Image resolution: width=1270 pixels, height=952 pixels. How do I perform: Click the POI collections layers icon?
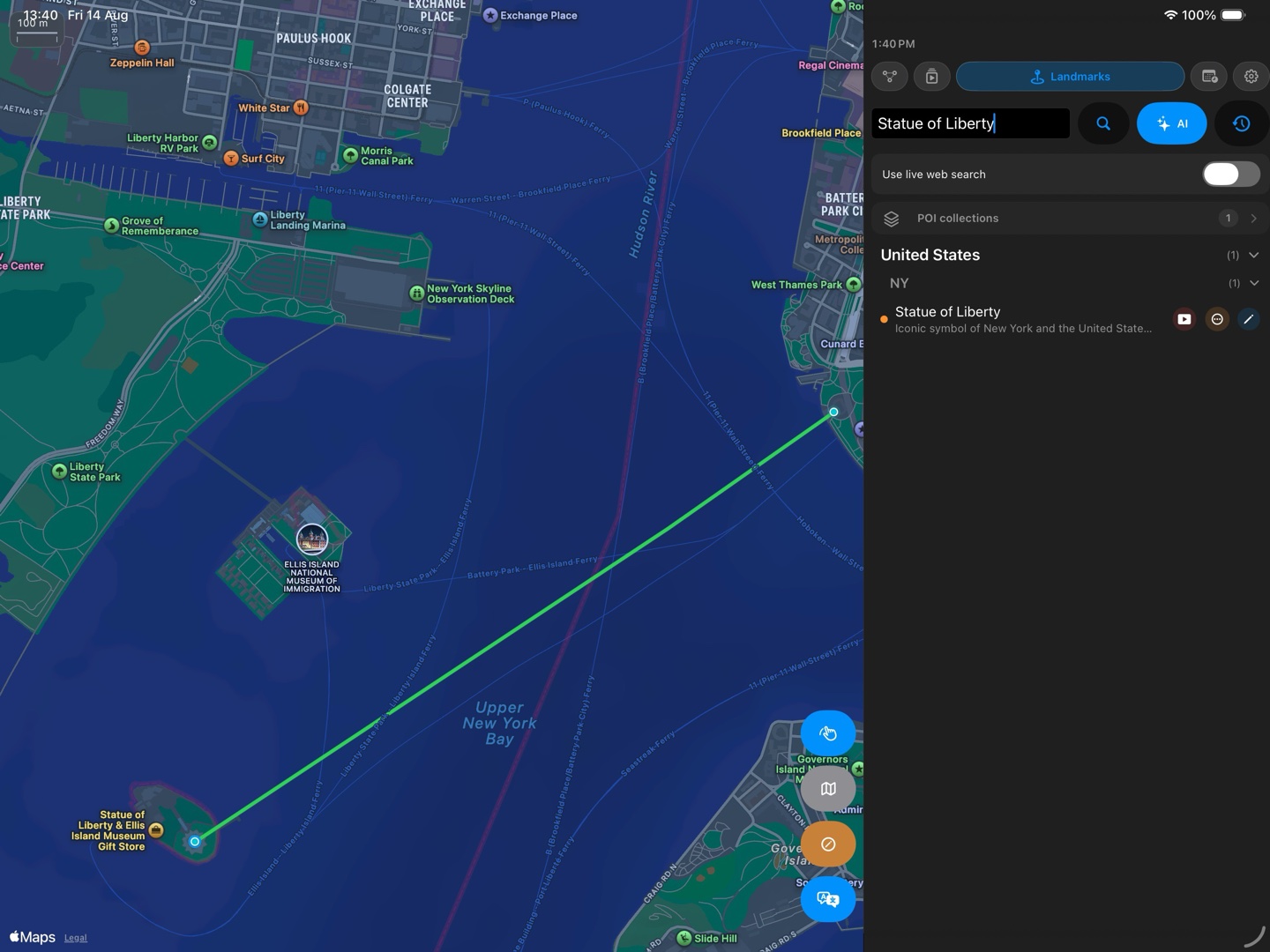[x=892, y=219]
